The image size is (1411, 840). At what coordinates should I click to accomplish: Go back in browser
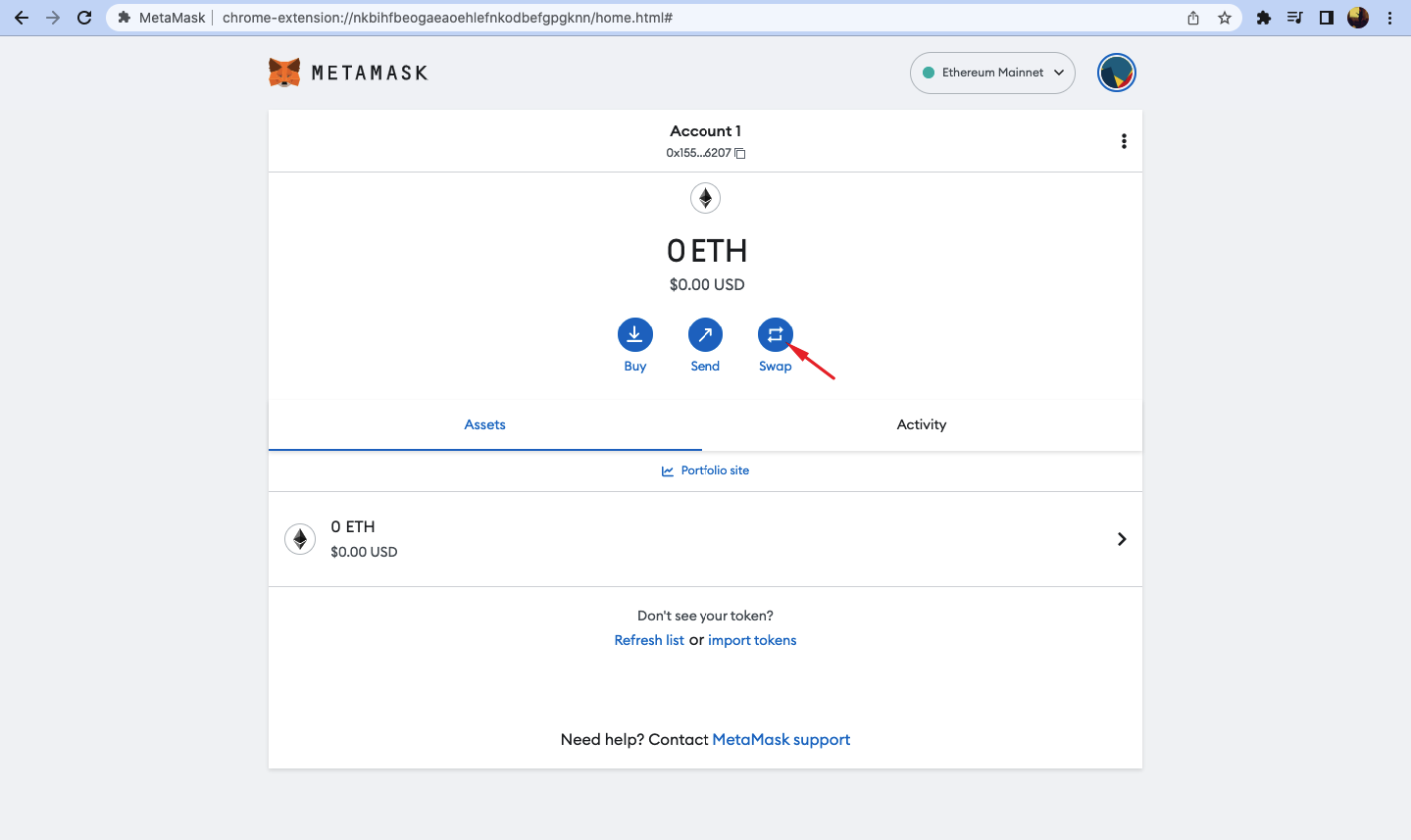22,18
